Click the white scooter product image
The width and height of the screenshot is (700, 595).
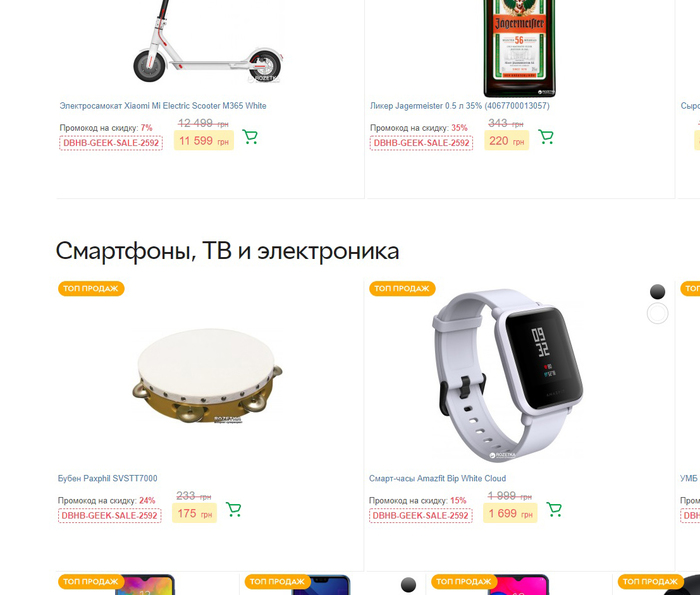click(208, 42)
